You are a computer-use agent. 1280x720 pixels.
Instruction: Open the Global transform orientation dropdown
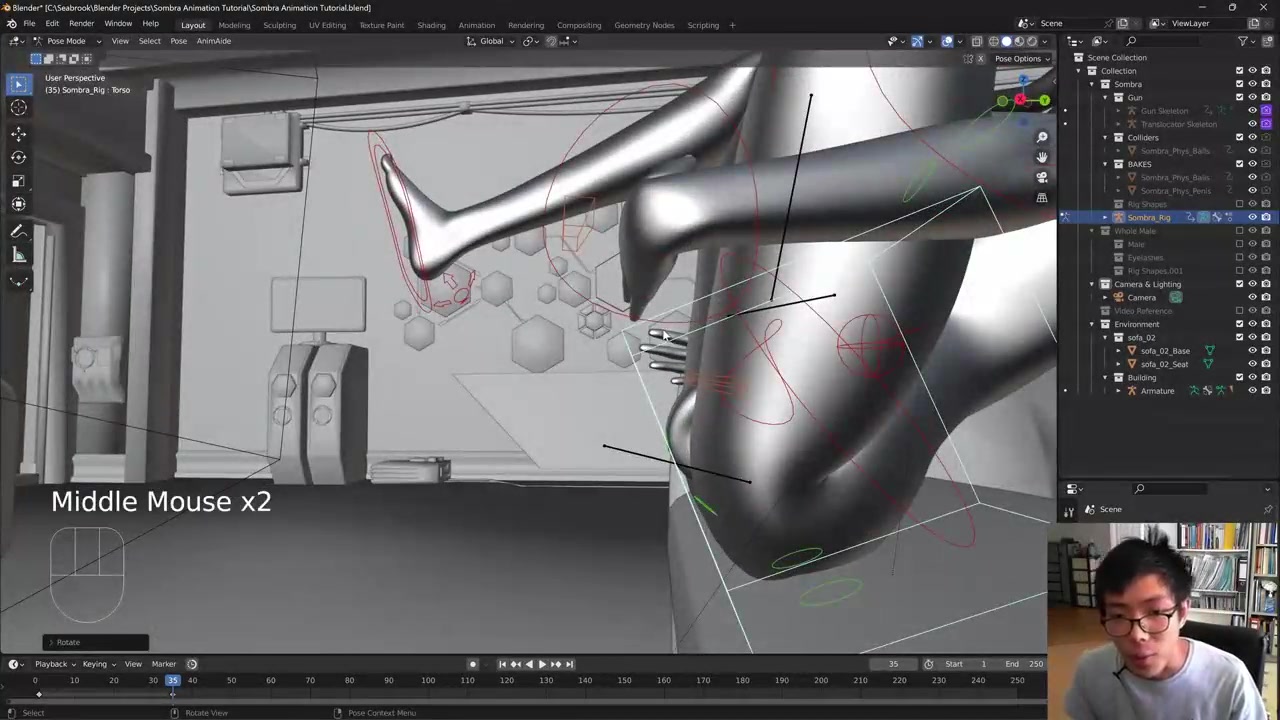(x=497, y=41)
